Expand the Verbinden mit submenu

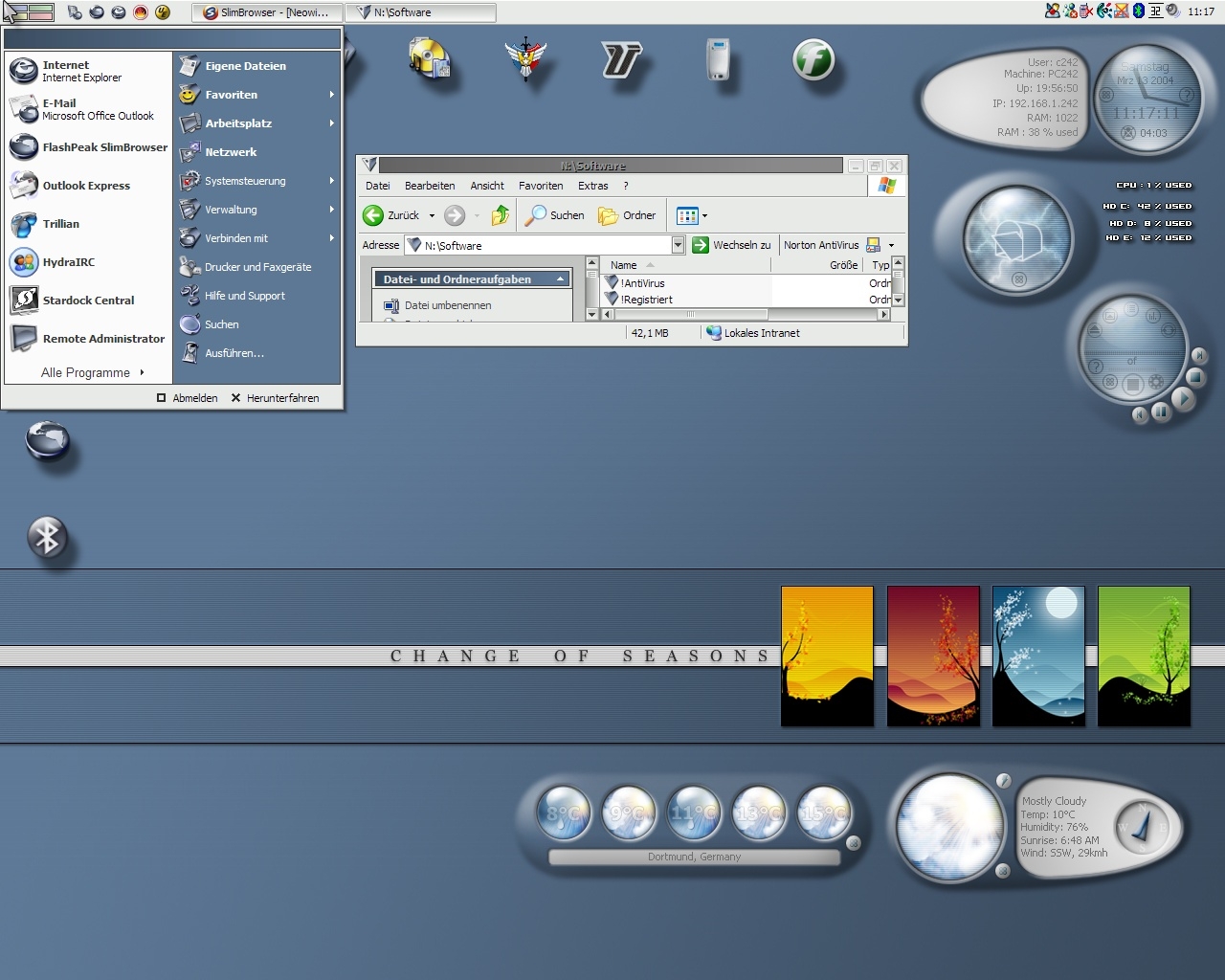(x=256, y=238)
